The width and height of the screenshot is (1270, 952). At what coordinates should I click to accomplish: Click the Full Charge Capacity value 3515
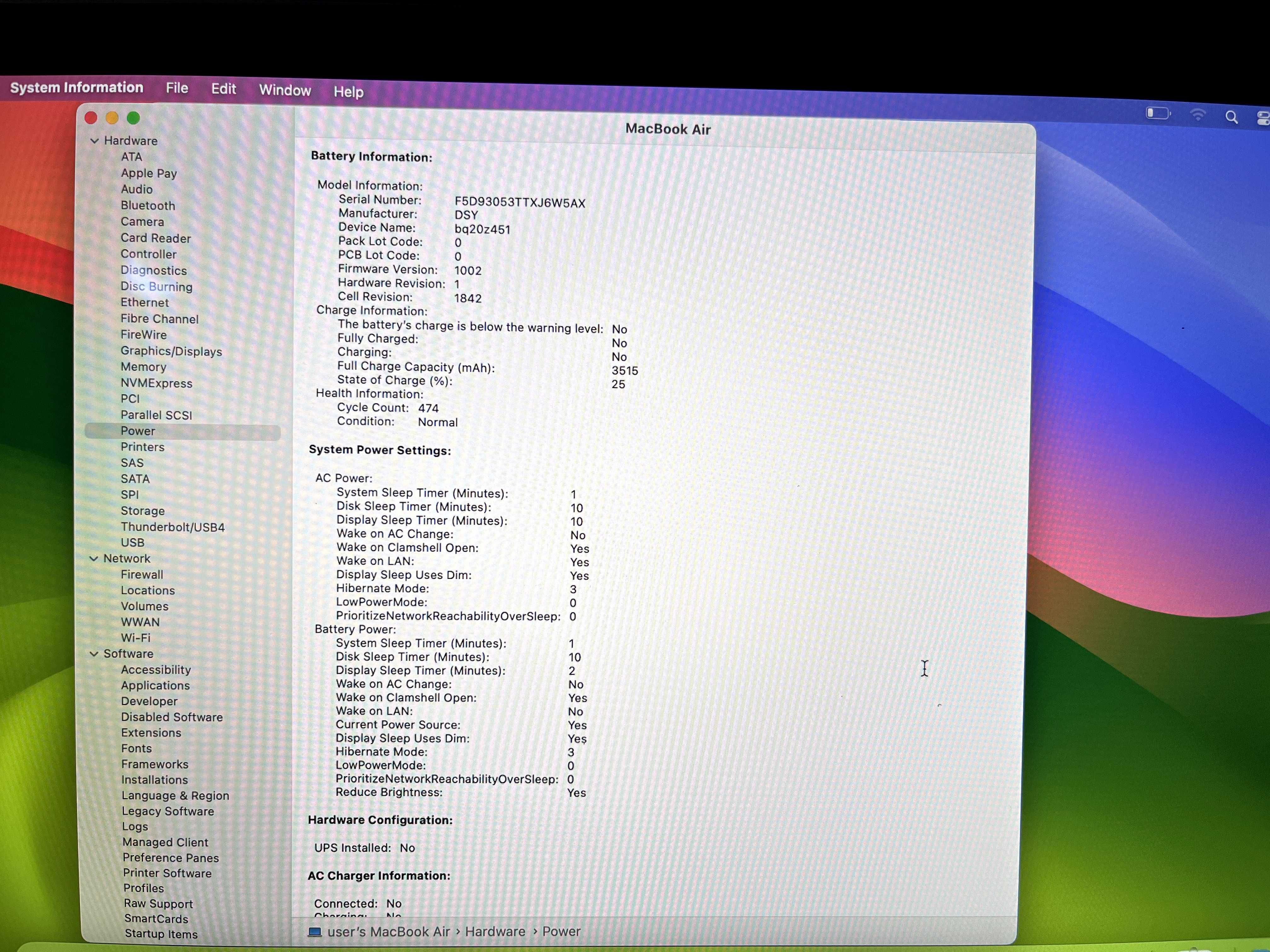tap(625, 371)
